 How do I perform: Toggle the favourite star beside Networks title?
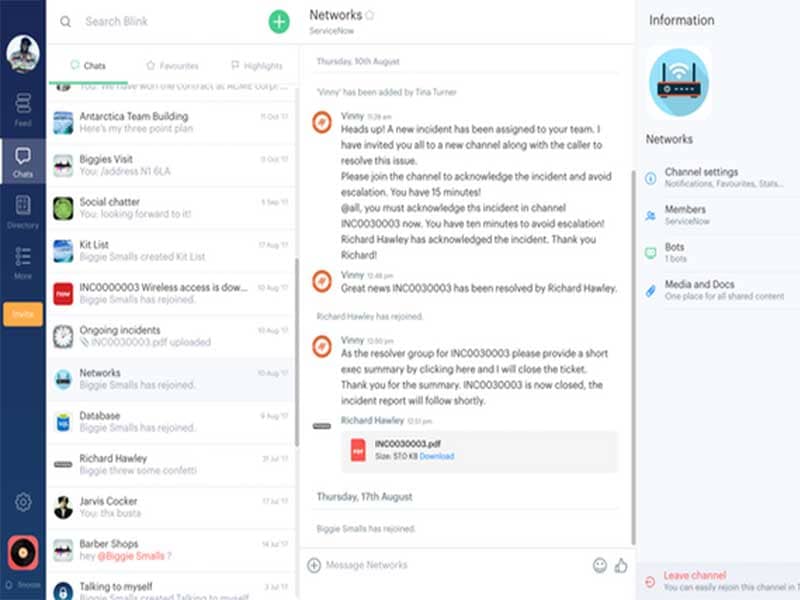click(x=370, y=15)
